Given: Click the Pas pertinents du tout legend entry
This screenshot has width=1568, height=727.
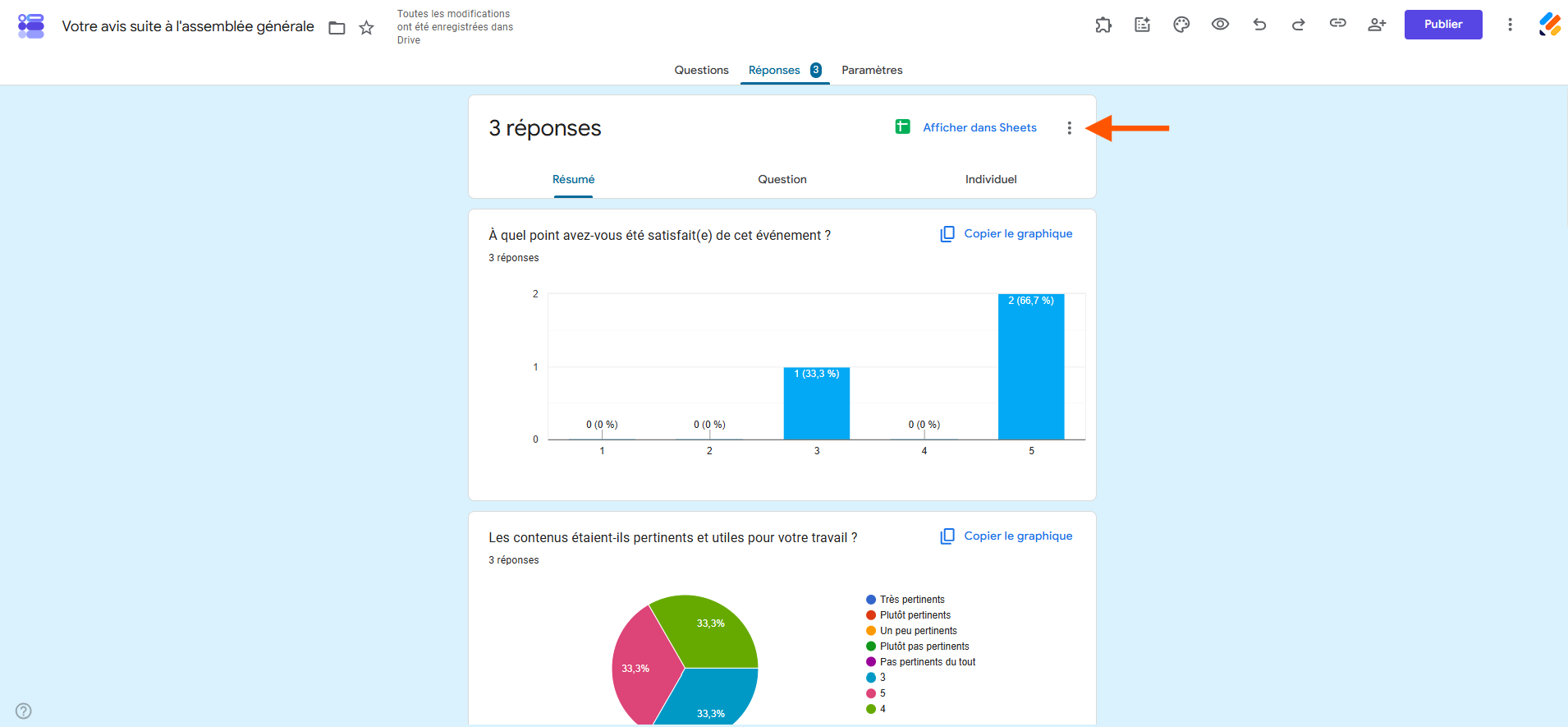Looking at the screenshot, I should 921,662.
